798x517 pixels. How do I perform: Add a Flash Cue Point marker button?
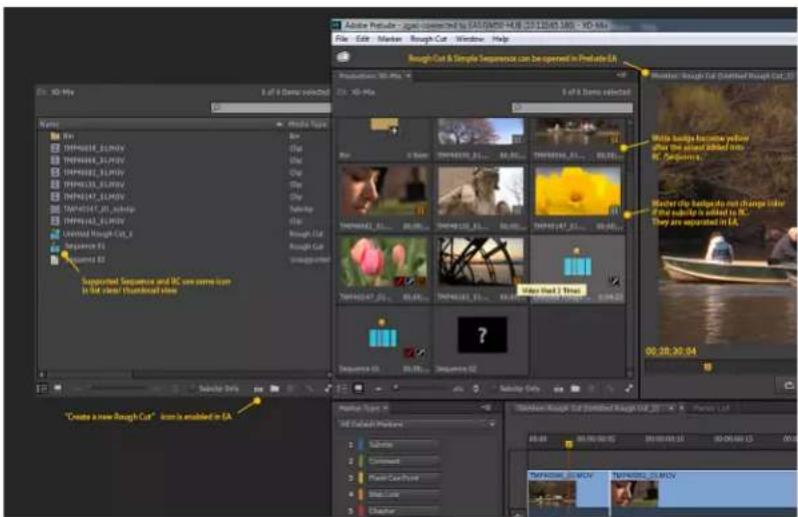click(x=402, y=478)
